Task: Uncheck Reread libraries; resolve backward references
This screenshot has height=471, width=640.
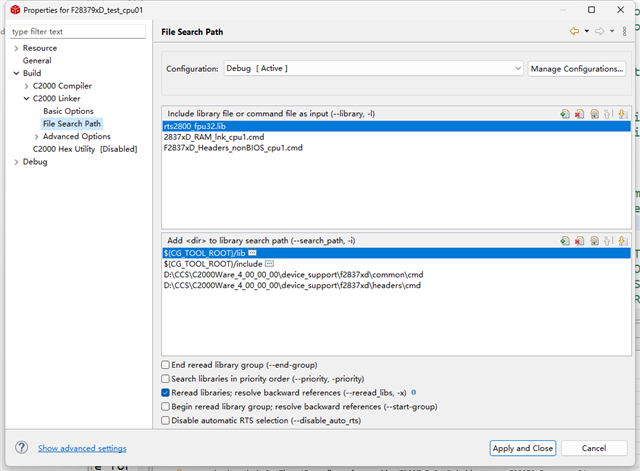Action: coord(166,393)
